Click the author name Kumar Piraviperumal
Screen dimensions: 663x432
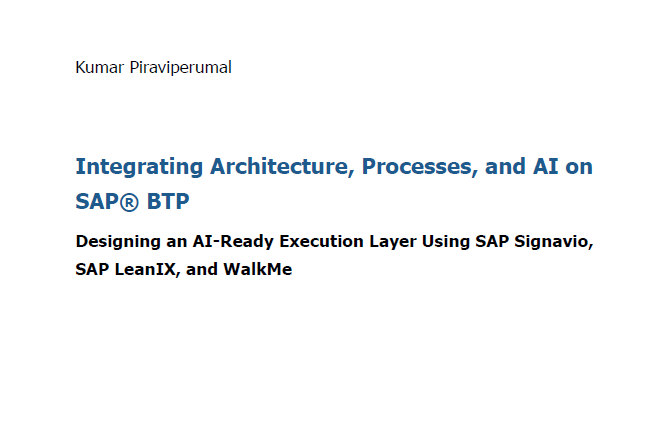tap(153, 68)
